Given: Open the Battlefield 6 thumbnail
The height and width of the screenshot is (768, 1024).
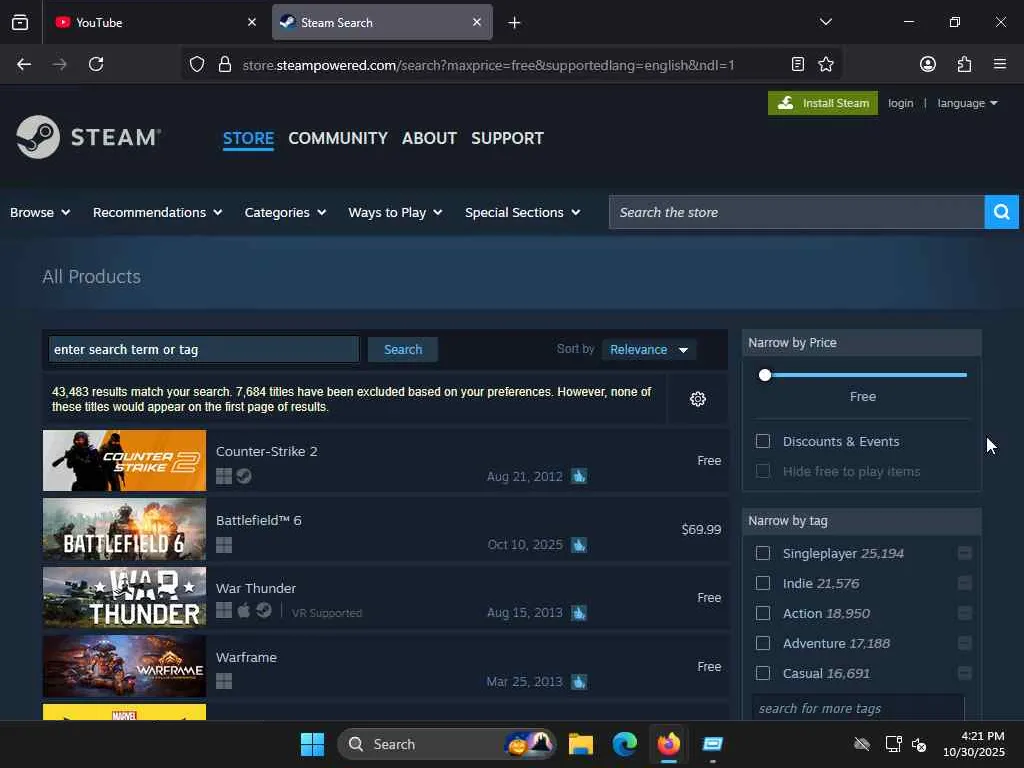Looking at the screenshot, I should [124, 529].
